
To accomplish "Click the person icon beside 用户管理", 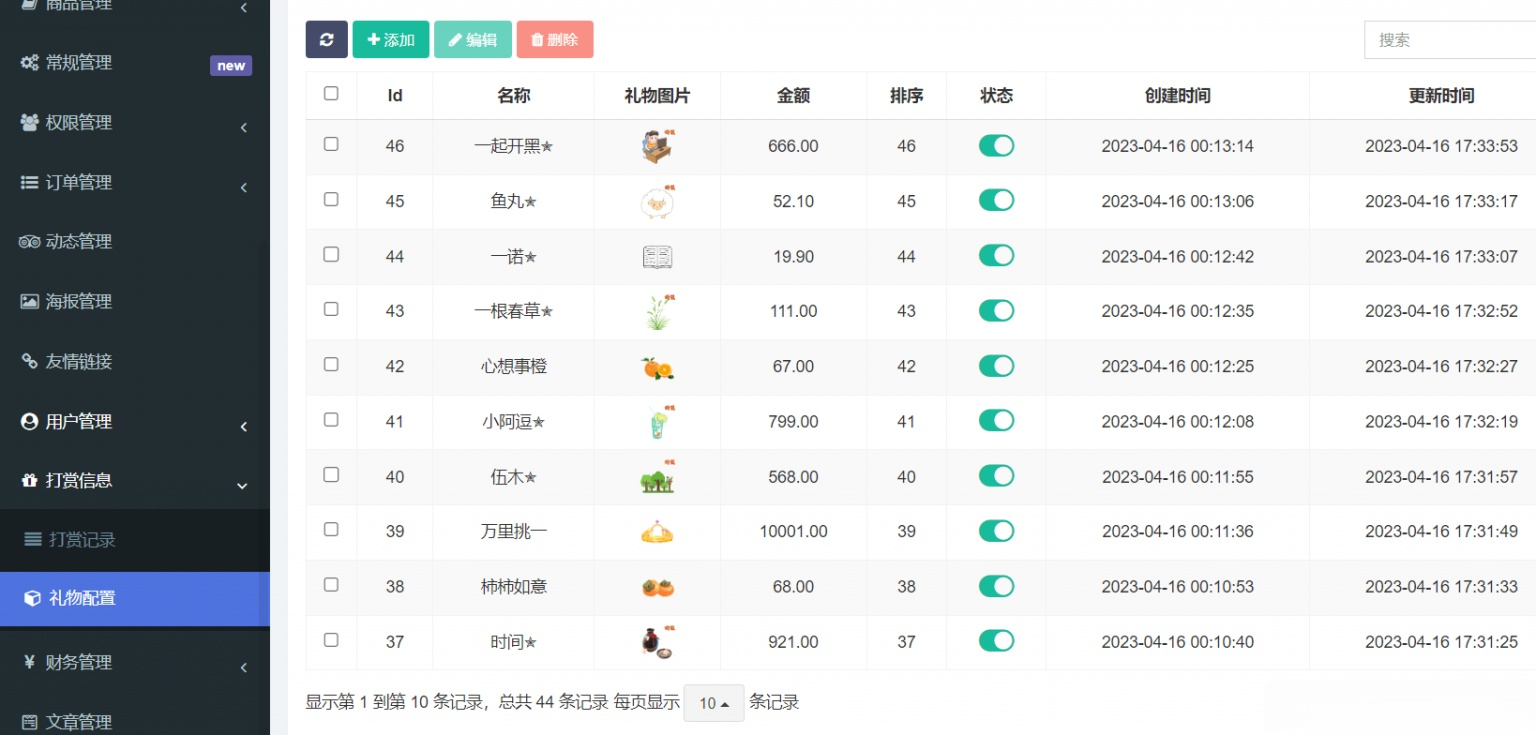I will tap(30, 422).
